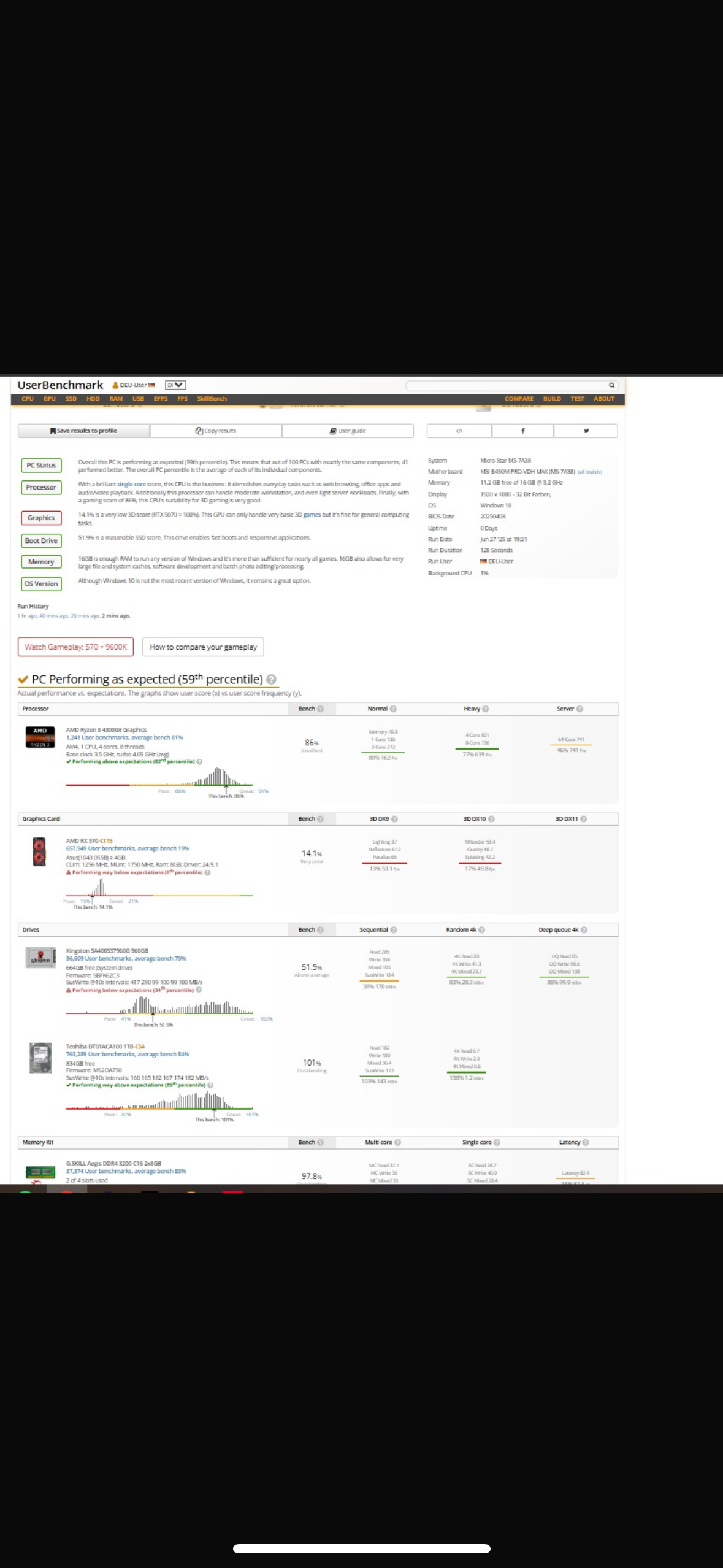Open the '1 hr ago' run history link
The image size is (723, 1568).
point(28,615)
